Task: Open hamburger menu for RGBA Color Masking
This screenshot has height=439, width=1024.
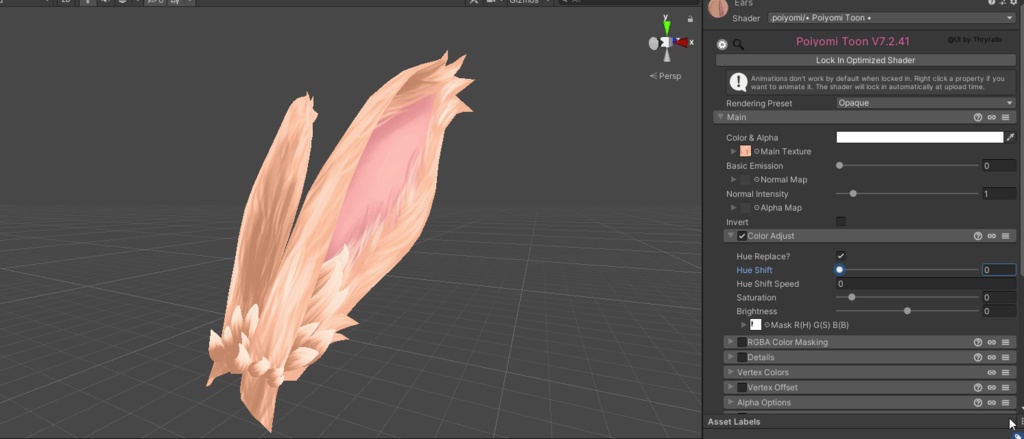Action: [x=1005, y=342]
